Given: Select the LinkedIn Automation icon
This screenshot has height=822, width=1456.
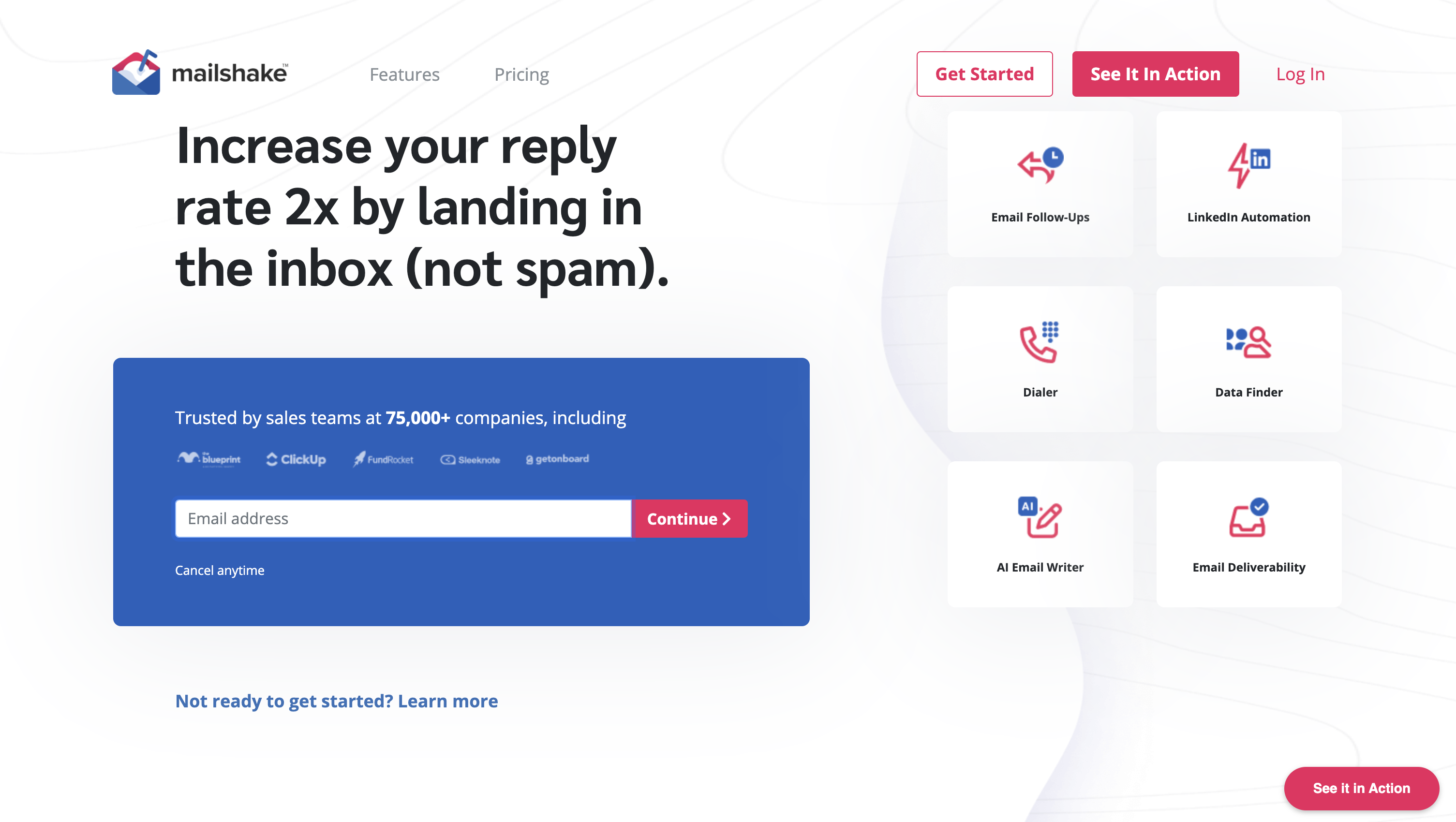Looking at the screenshot, I should (1248, 165).
